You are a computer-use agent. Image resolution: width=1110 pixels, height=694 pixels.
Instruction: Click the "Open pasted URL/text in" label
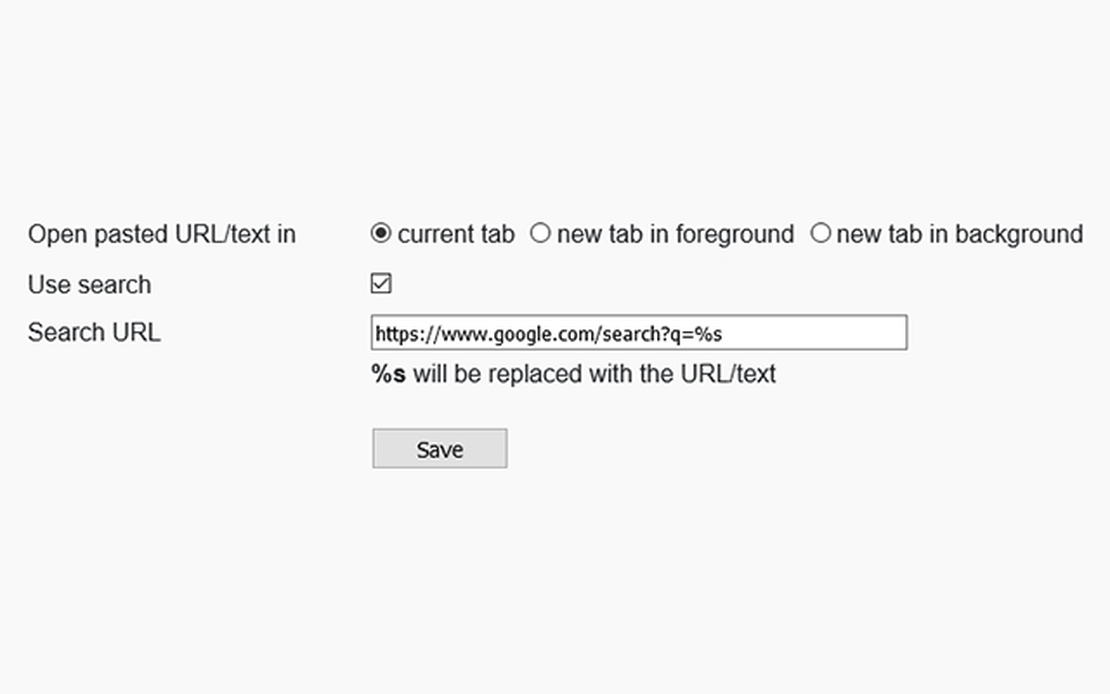coord(162,234)
